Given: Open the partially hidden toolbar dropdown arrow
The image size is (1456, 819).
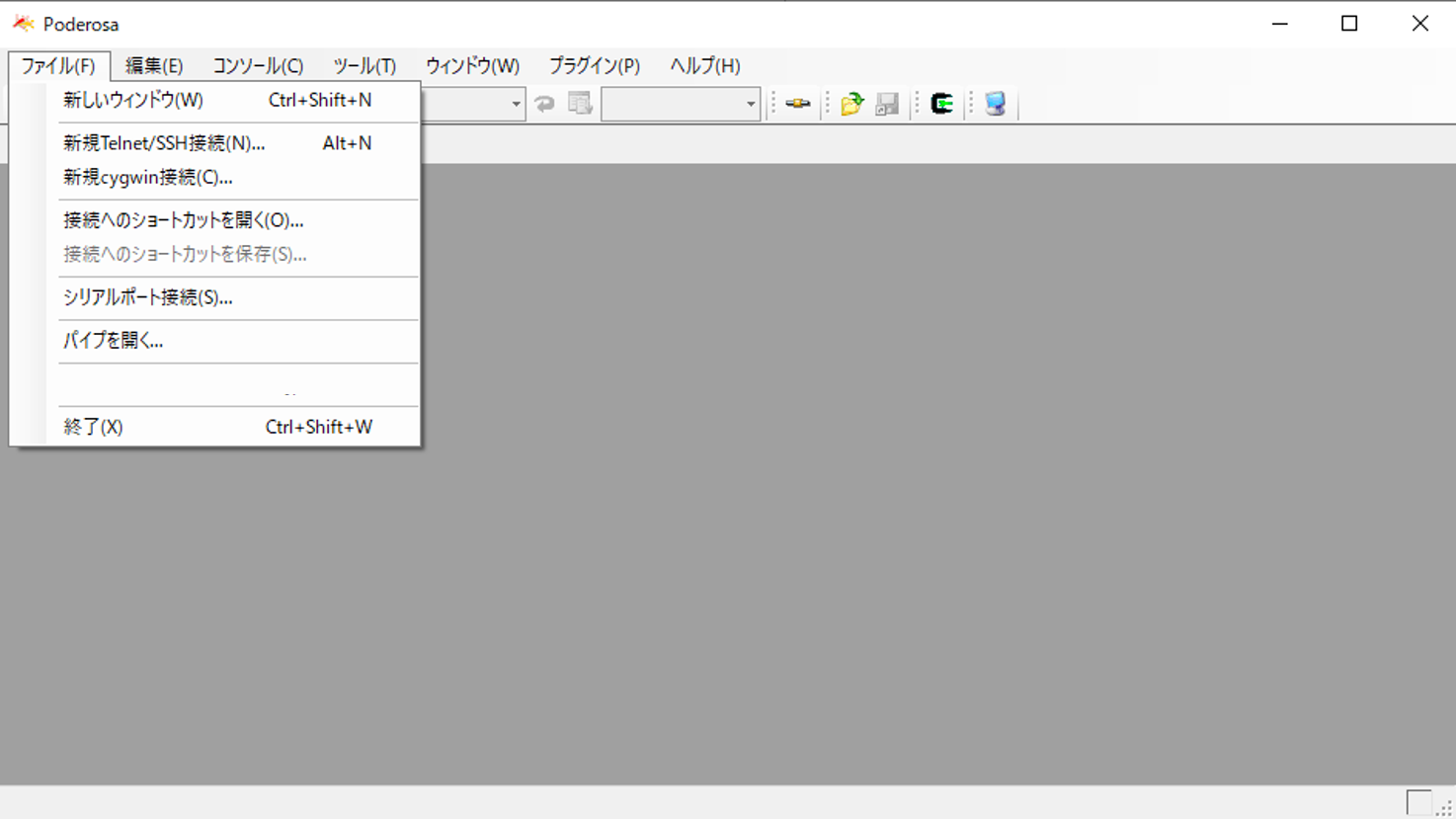Looking at the screenshot, I should 516,104.
